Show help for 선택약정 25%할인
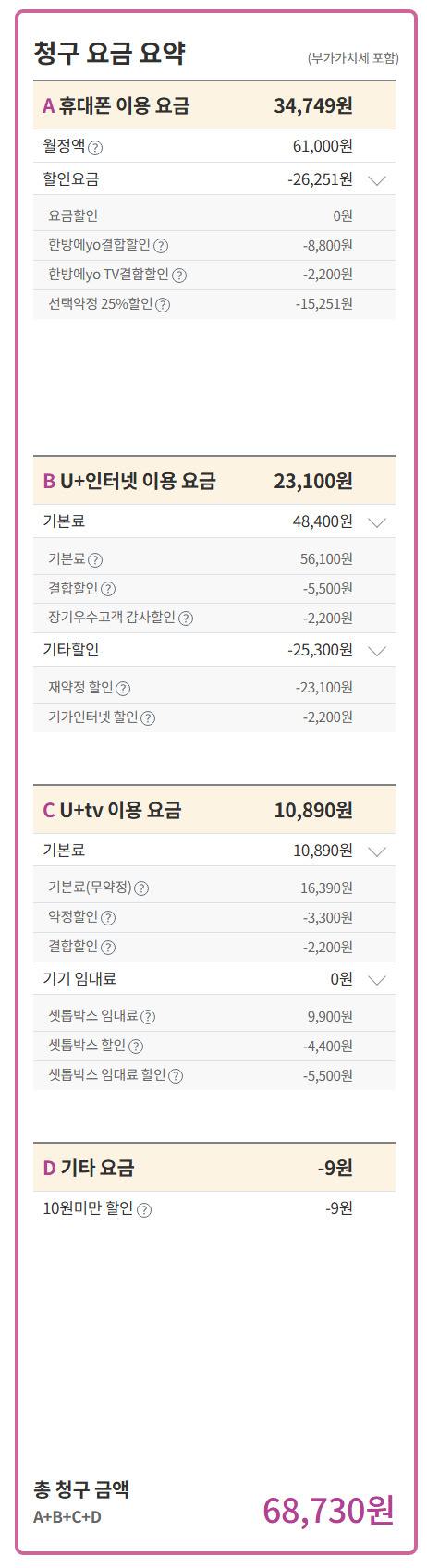The image size is (427, 1568). coord(163,305)
